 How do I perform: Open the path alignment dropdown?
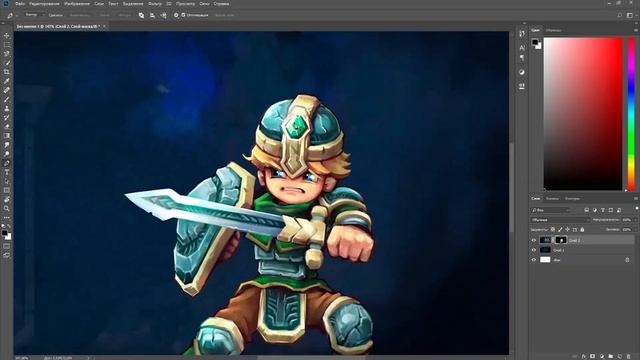pos(152,15)
